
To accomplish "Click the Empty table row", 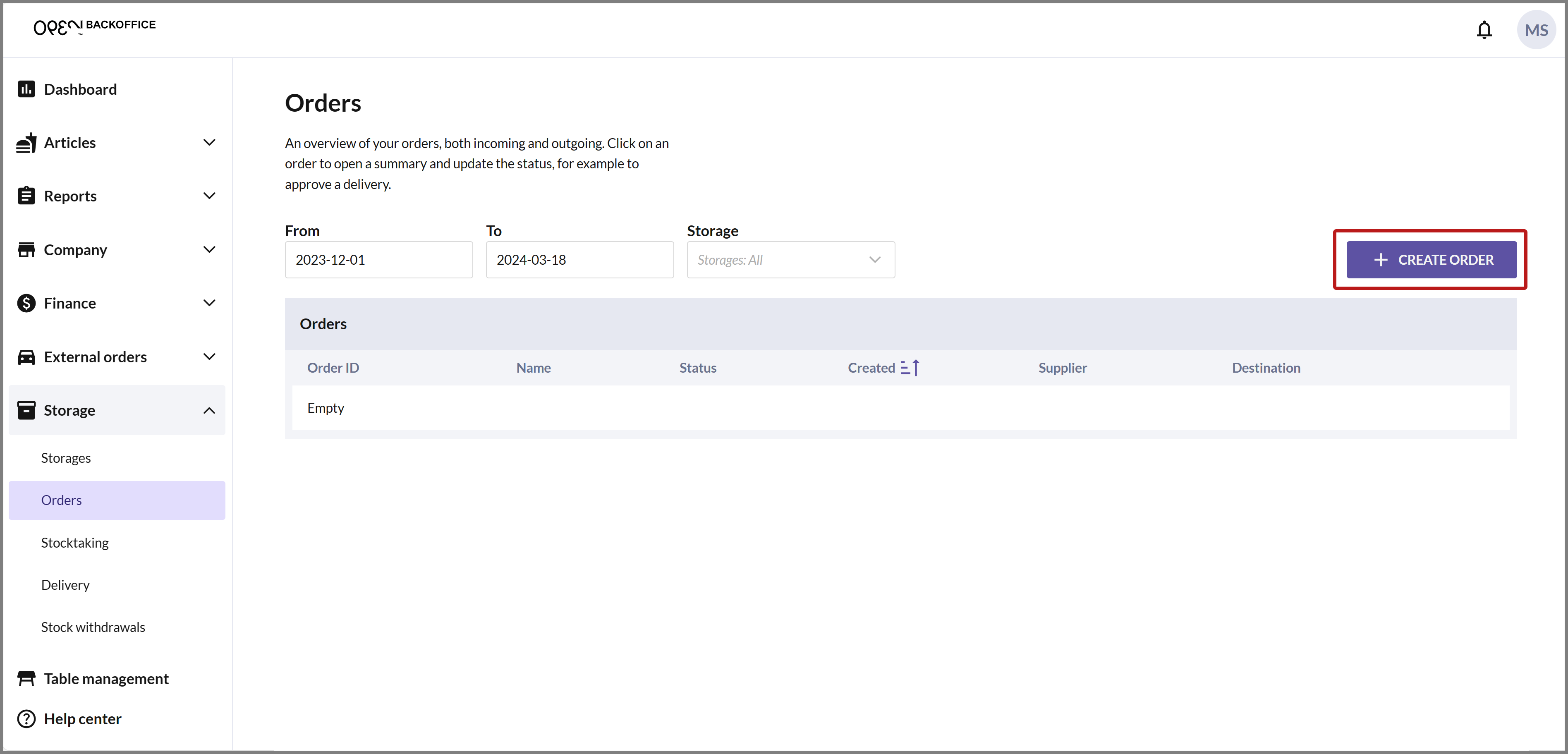I will coord(900,408).
